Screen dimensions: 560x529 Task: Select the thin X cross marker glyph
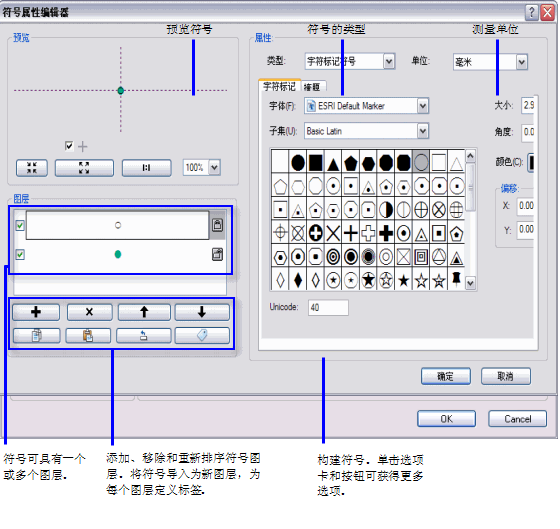click(x=333, y=234)
